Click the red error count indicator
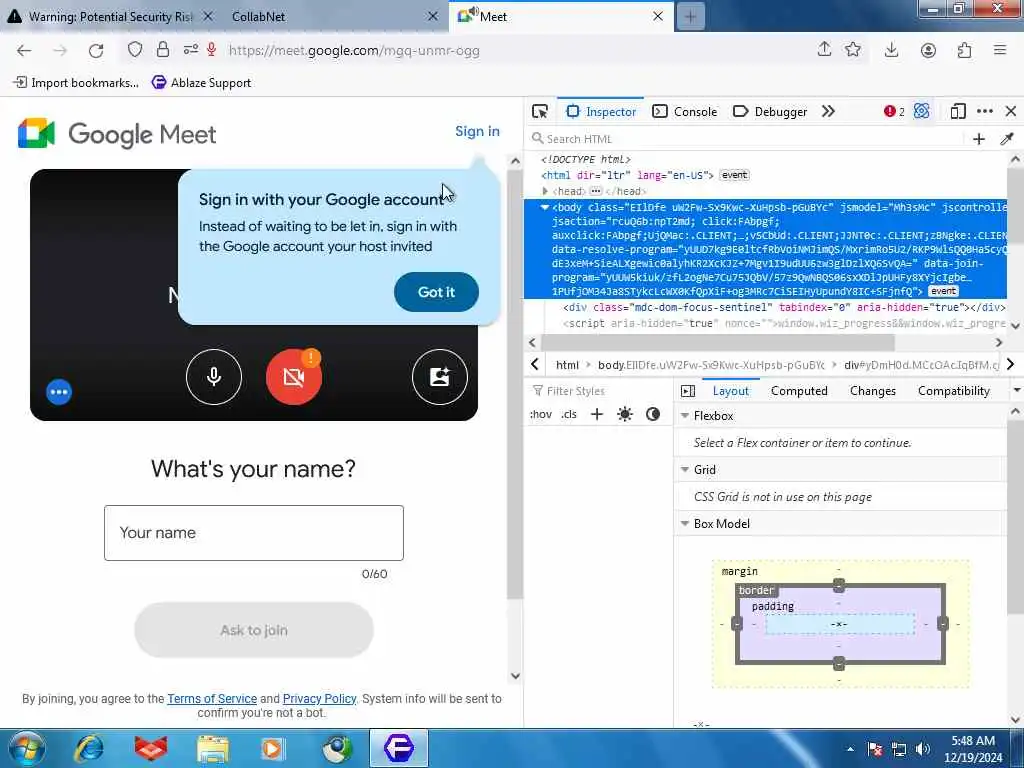The height and width of the screenshot is (768, 1024). 894,112
